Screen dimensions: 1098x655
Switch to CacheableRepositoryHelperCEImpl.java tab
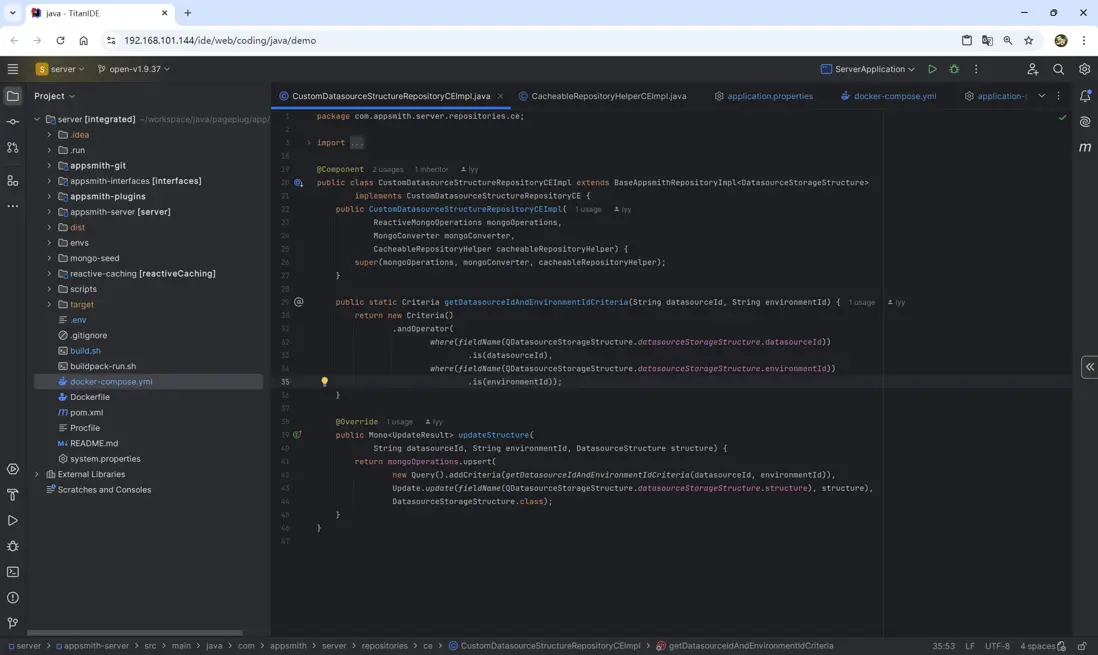[x=608, y=96]
